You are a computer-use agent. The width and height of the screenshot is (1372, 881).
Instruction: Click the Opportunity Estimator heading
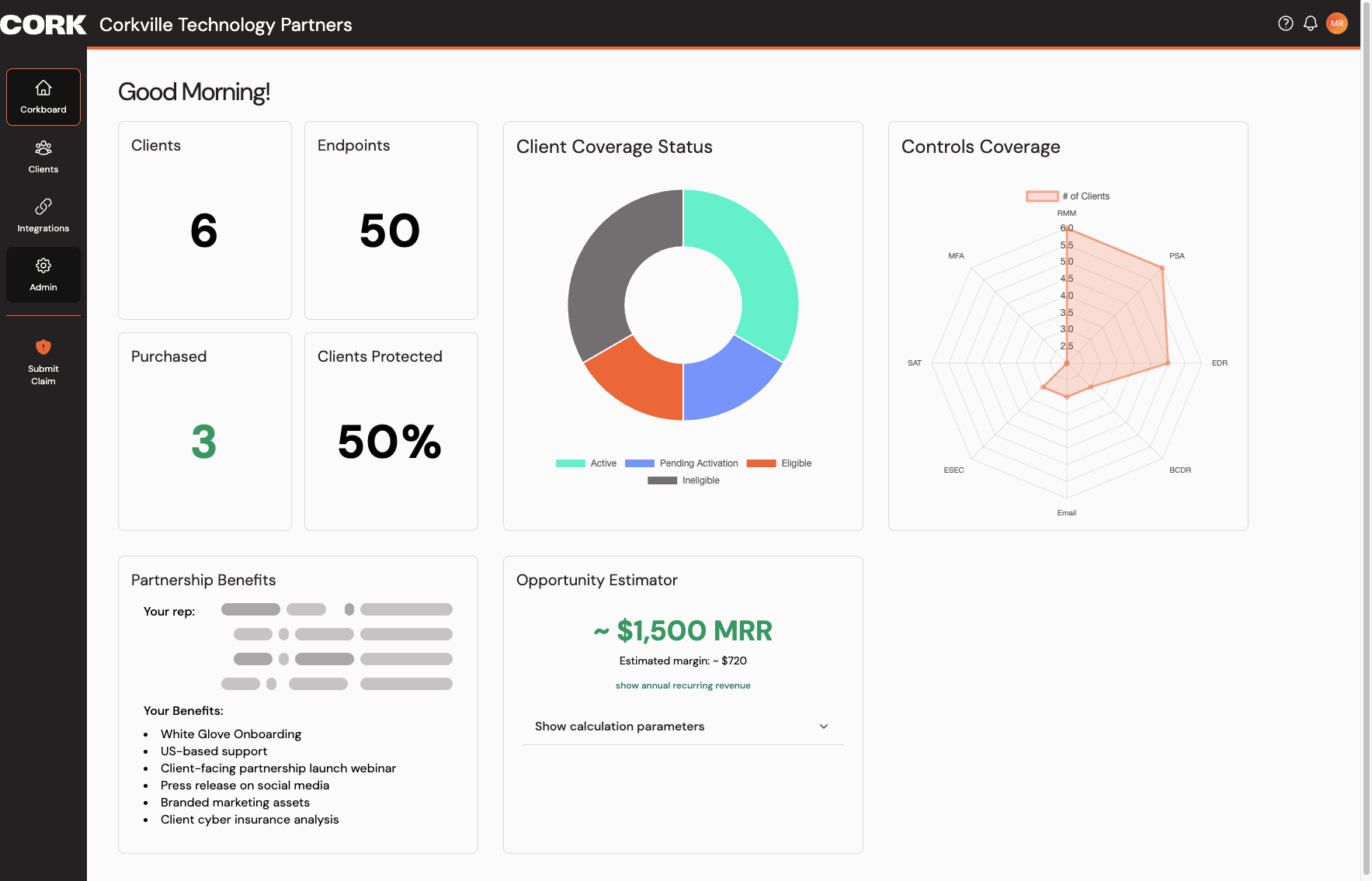(597, 580)
